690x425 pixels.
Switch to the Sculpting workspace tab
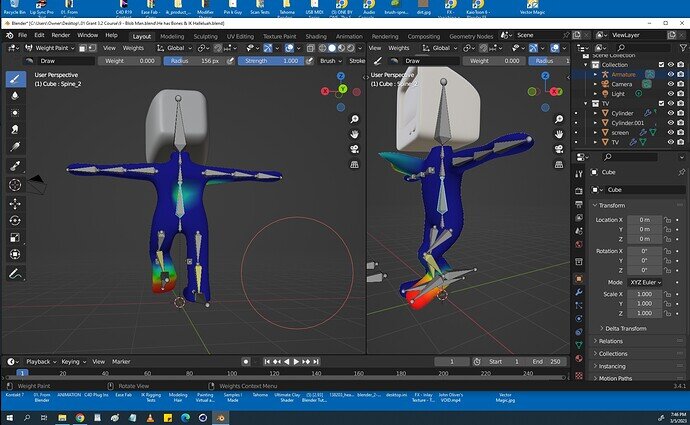pyautogui.click(x=206, y=37)
